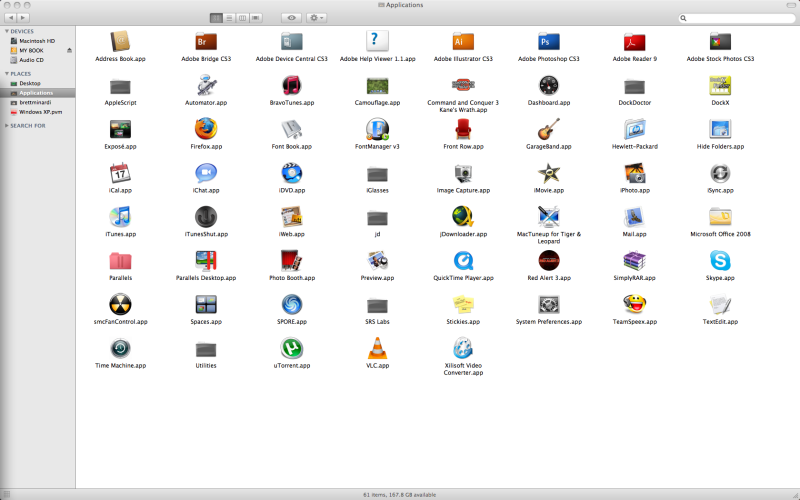Select the Front Row.app chair icon
The image size is (800, 500).
pyautogui.click(x=463, y=129)
